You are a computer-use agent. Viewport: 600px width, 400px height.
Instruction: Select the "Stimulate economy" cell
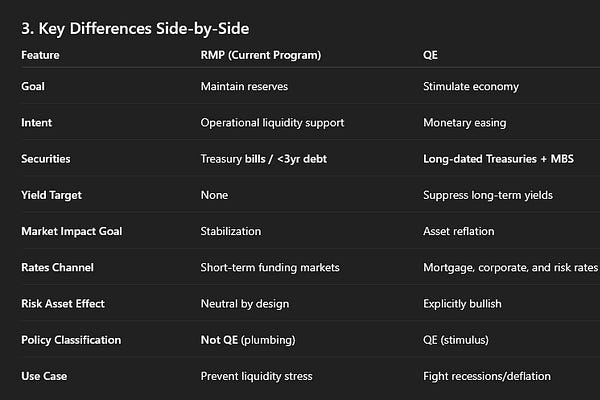click(471, 87)
